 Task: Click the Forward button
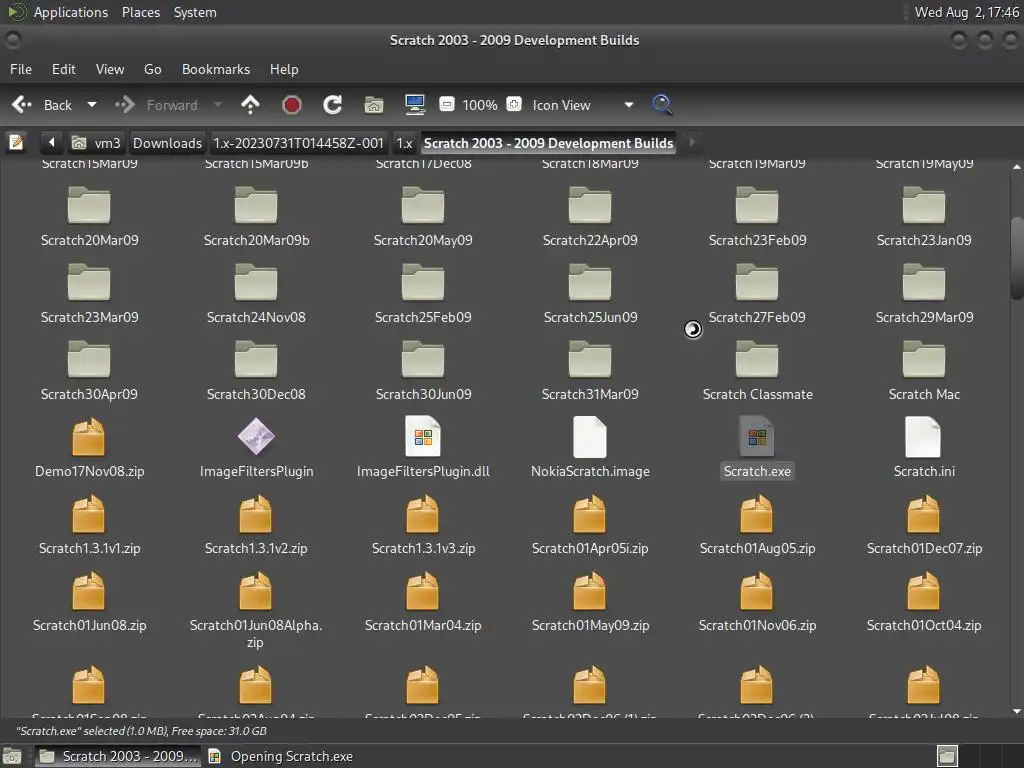point(158,104)
